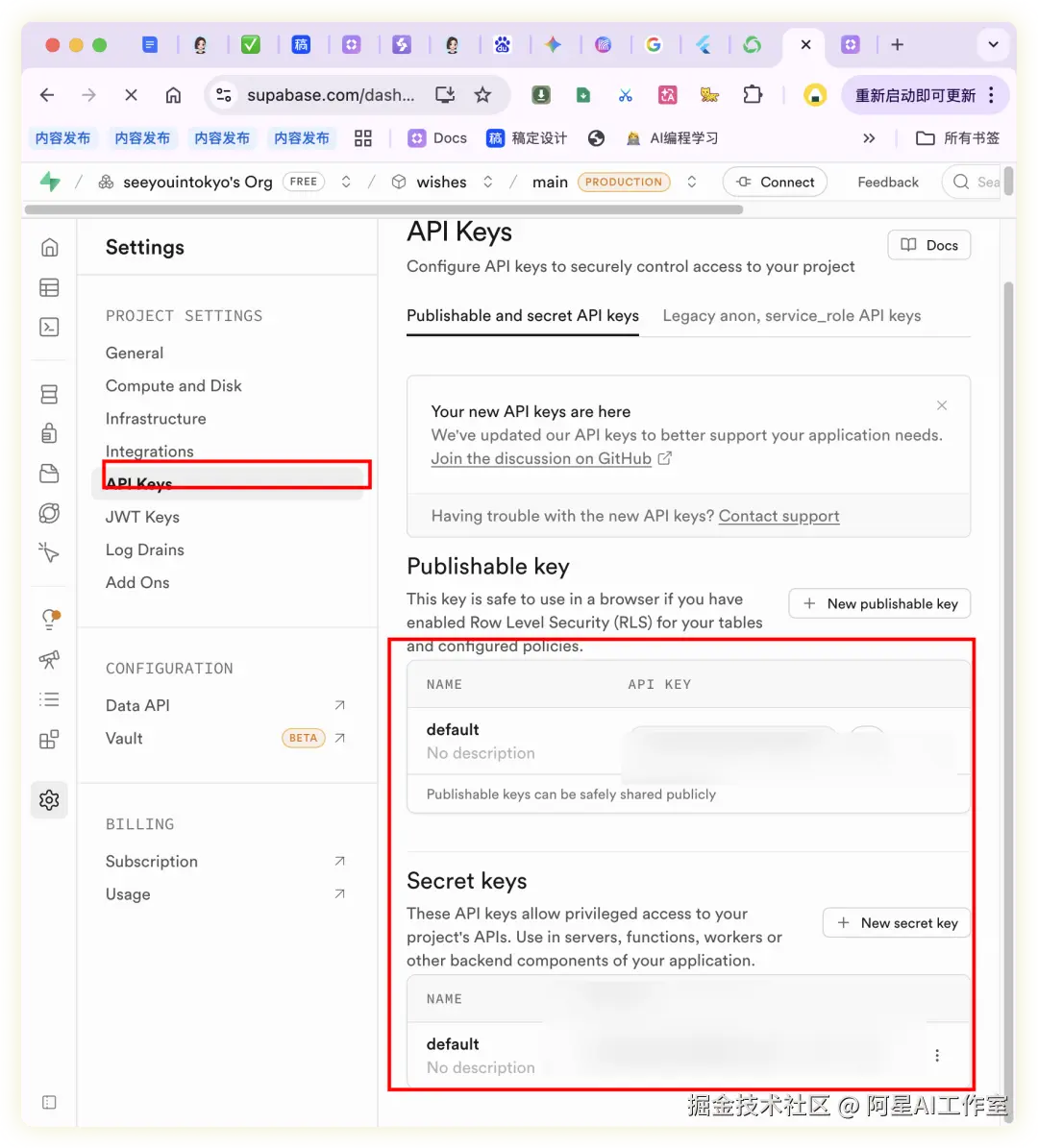Open the Realtime cursor icon in sidebar
The image size is (1038, 1148).
[49, 552]
